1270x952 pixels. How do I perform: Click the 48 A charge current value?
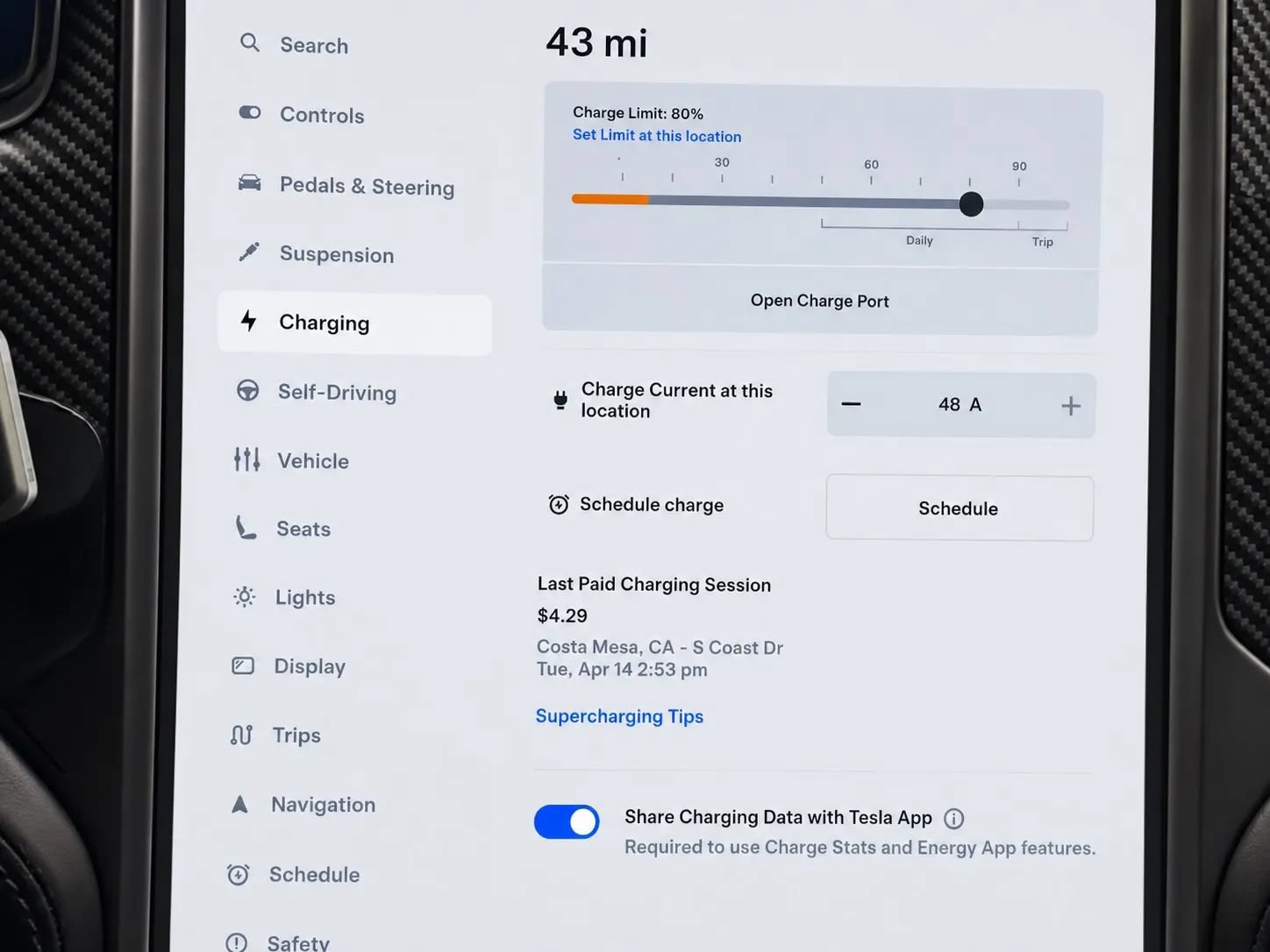960,404
